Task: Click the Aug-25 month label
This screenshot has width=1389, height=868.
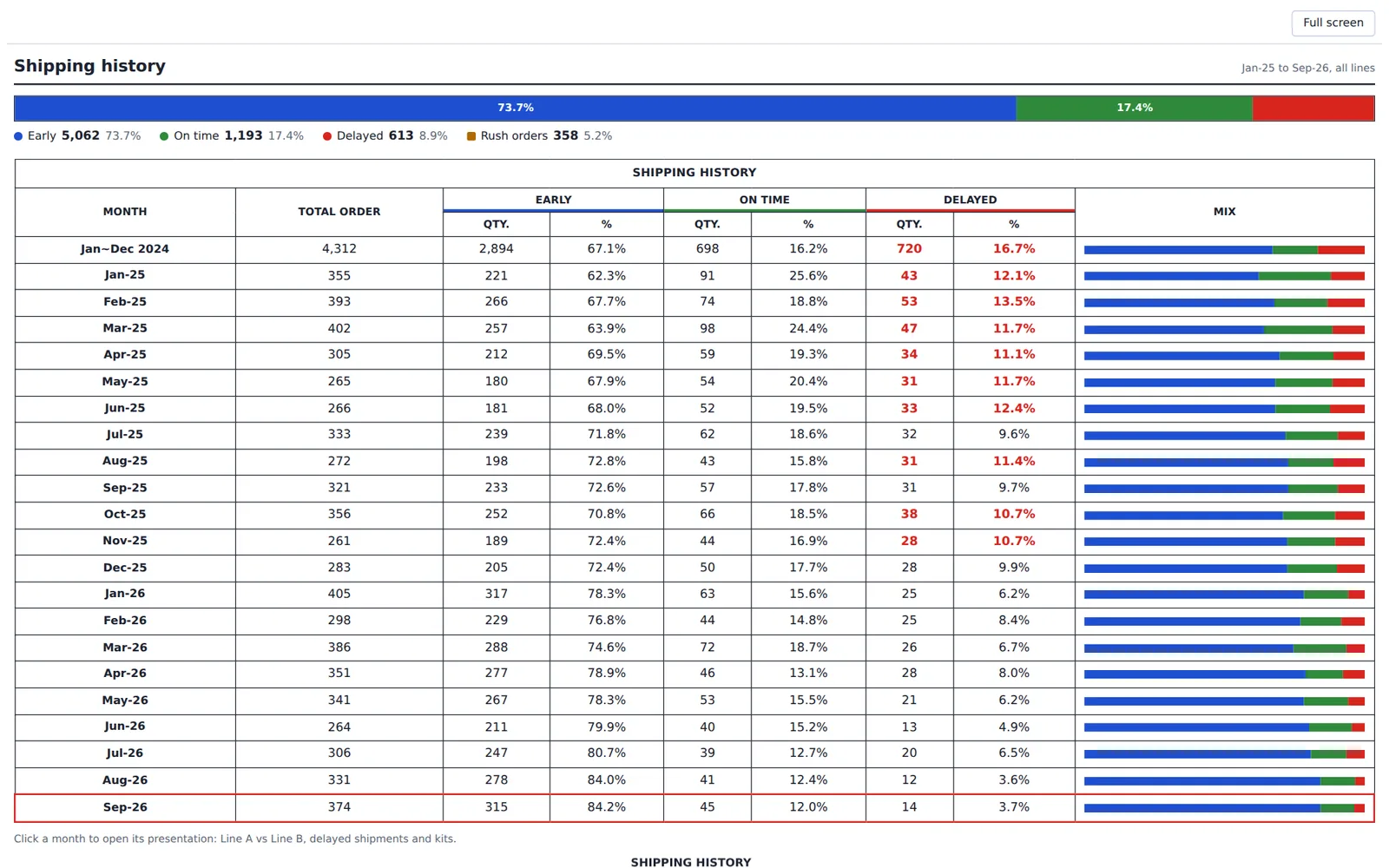Action: coord(125,461)
